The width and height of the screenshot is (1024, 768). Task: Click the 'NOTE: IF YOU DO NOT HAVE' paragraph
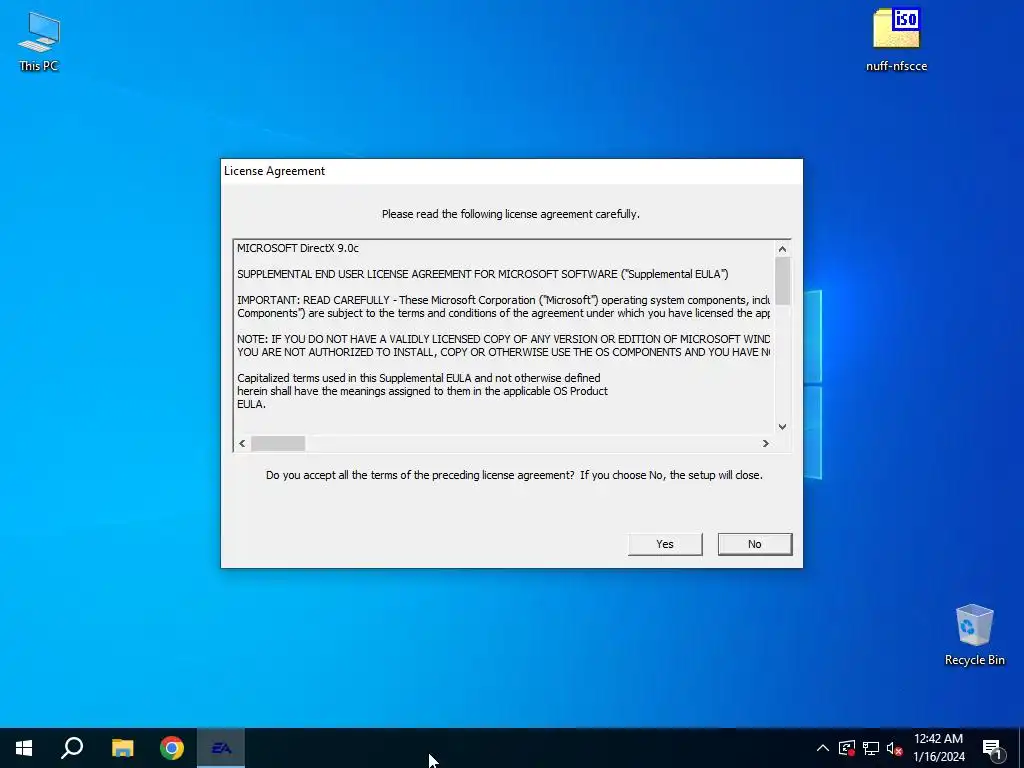click(504, 345)
